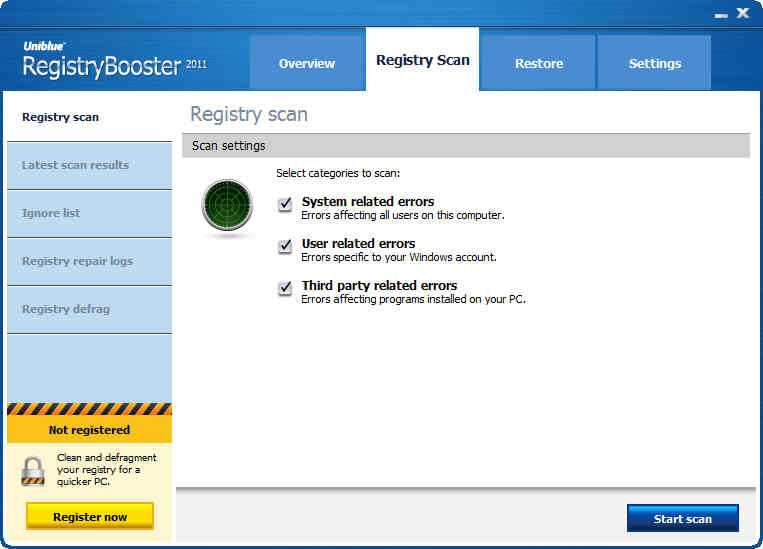Click the green radar scan icon
763x549 pixels.
227,205
